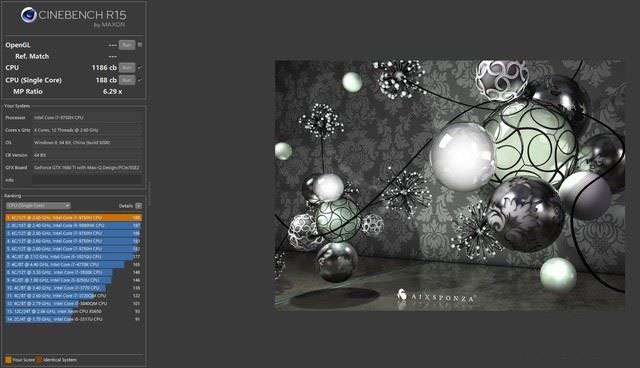Click the 'Ref. Match' label
Viewport: 640px width, 368px height.
[x=32, y=56]
